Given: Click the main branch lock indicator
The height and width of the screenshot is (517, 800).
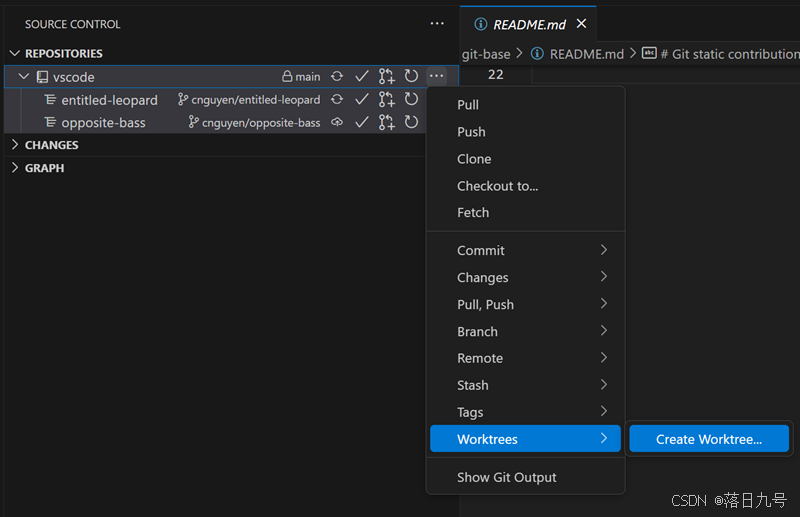Looking at the screenshot, I should [301, 77].
